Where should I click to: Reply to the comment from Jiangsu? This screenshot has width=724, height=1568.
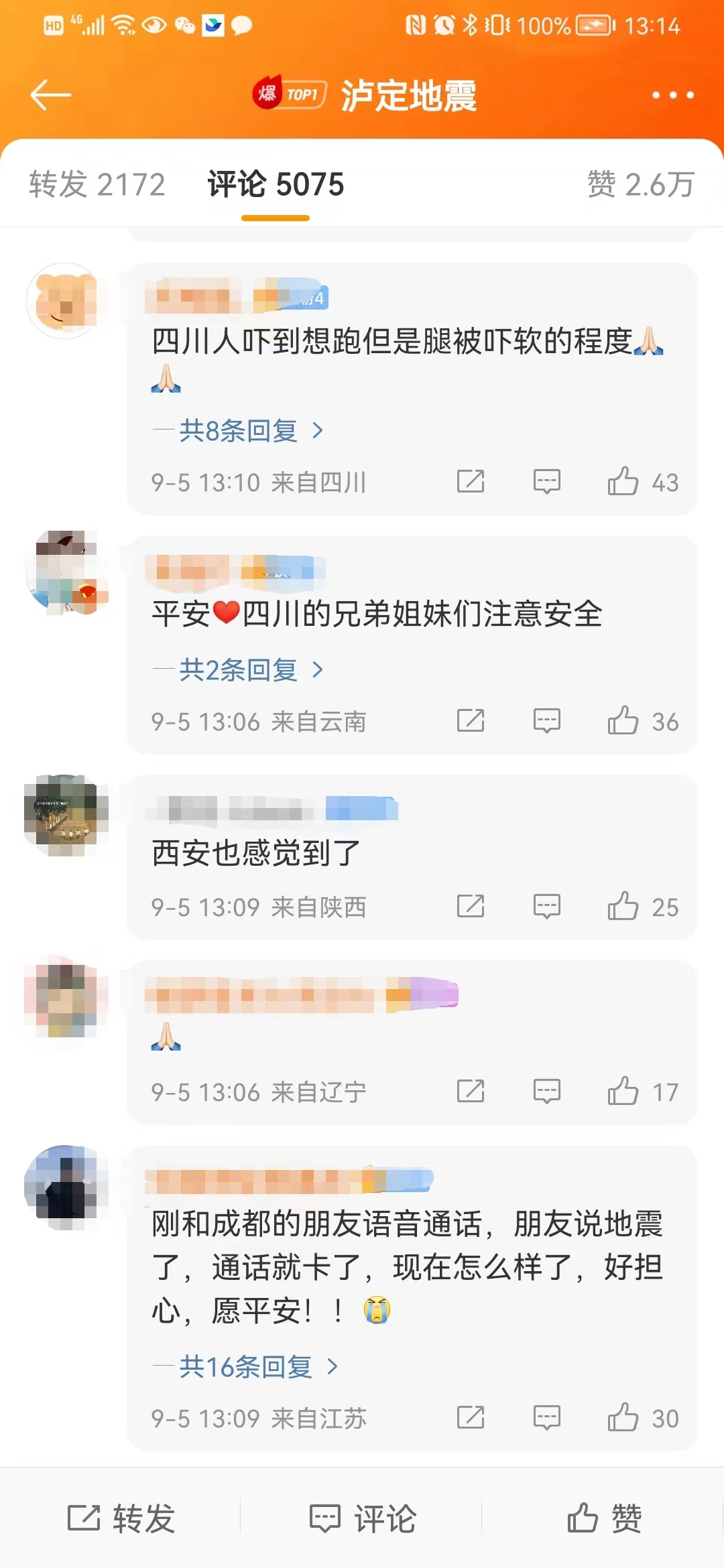(547, 1418)
